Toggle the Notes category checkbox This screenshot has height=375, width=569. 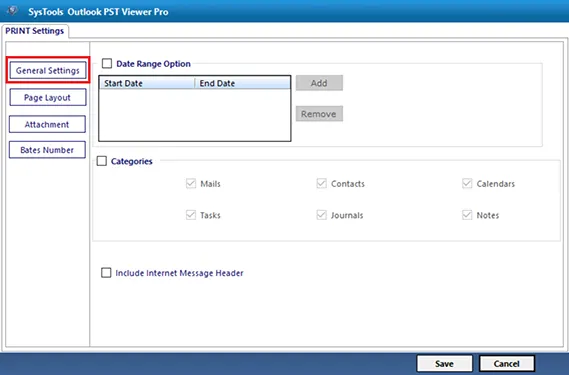467,215
